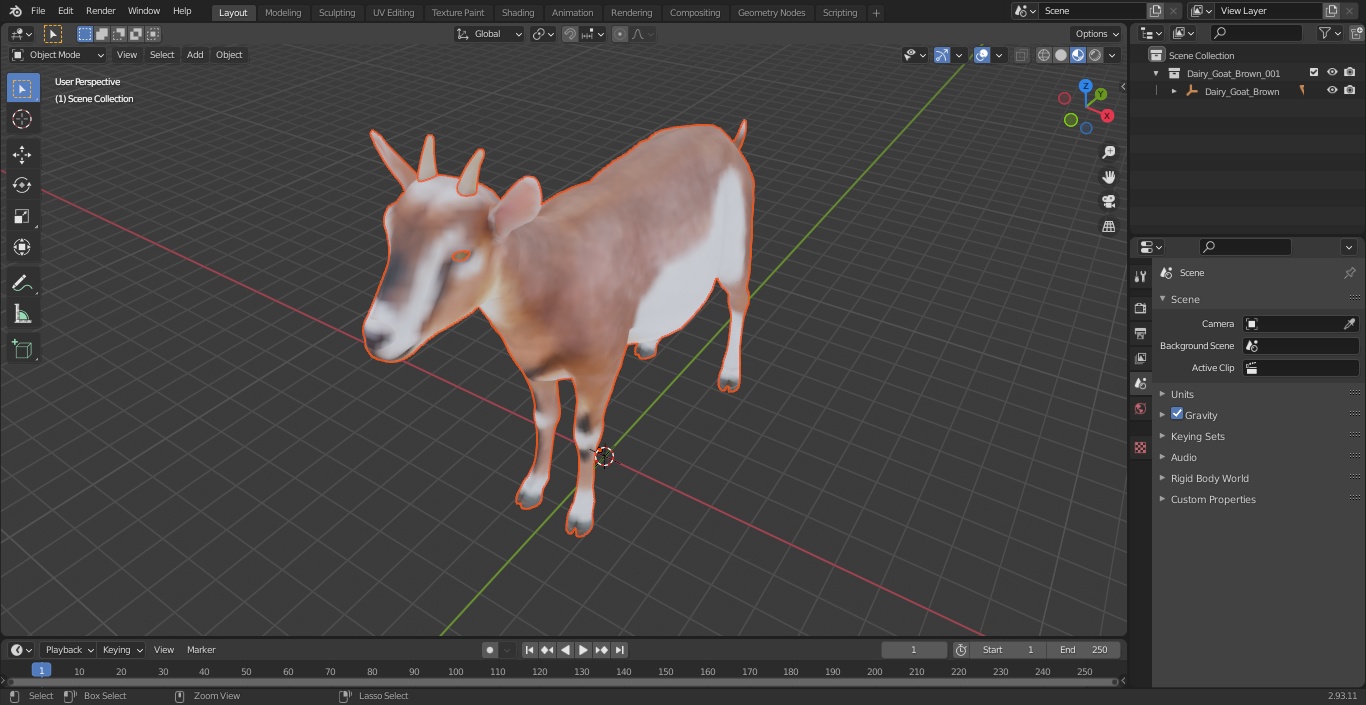Toggle auto keying record button
This screenshot has height=705, width=1366.
tap(490, 650)
